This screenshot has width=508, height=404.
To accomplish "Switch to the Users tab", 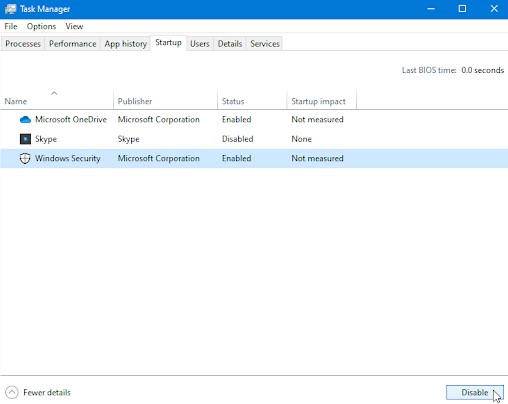I will [x=200, y=44].
